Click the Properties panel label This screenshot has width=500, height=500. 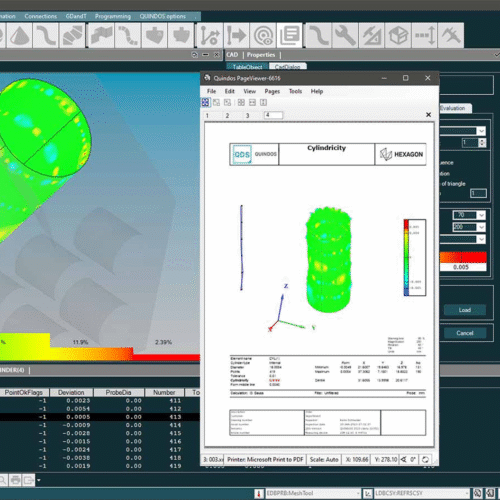[261, 55]
